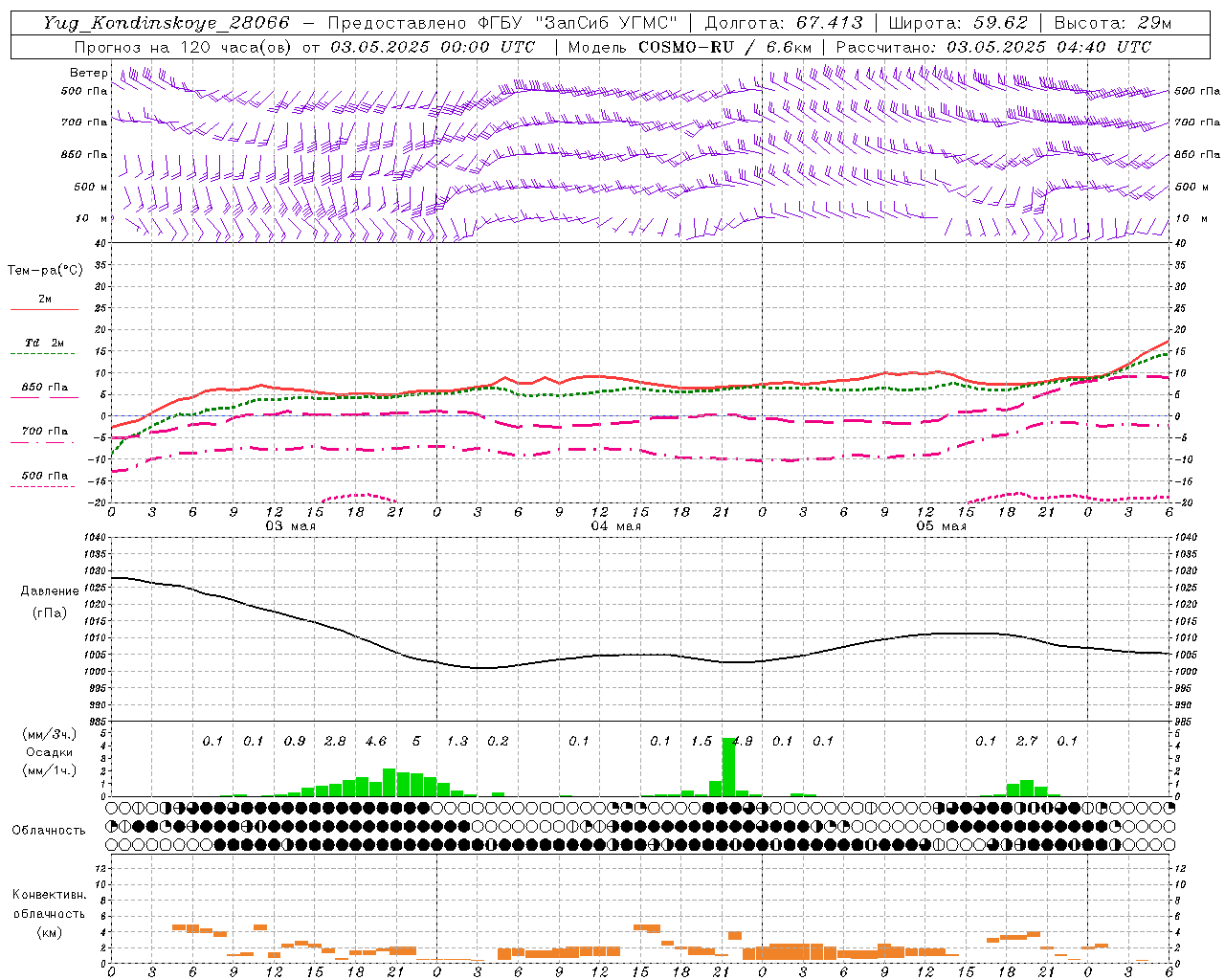Click the Предоставлено ФГБУ "ЗапСиб УГМС" text

[x=502, y=23]
